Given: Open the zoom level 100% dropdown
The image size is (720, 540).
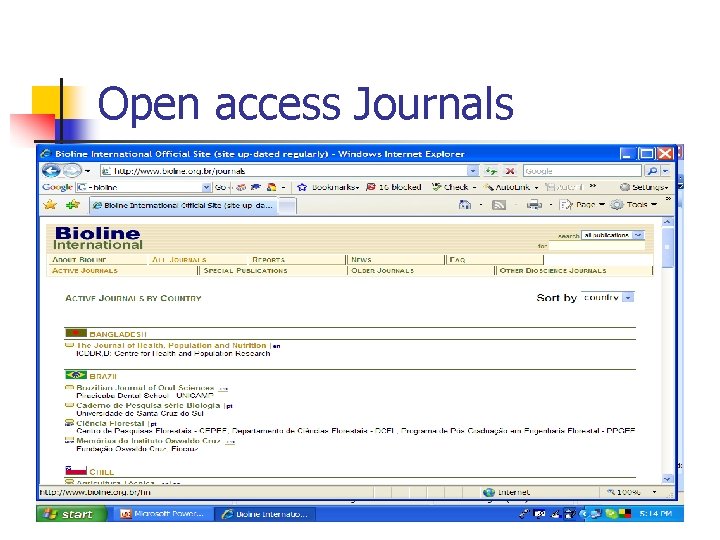Looking at the screenshot, I should click(654, 492).
